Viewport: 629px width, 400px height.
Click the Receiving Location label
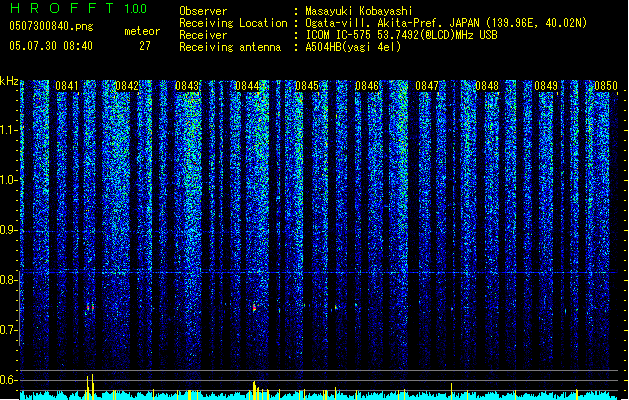click(x=233, y=23)
